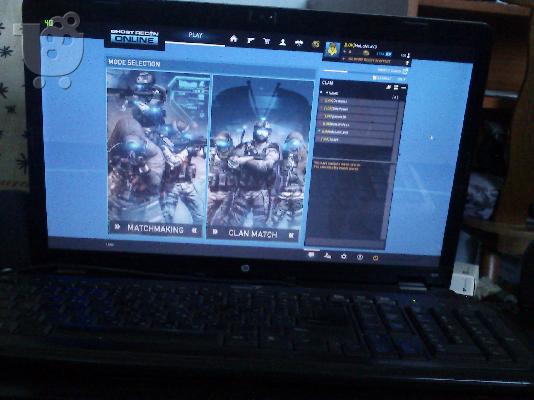534x400 pixels.
Task: Click the Matchmaking soldiers artwork
Action: click(157, 146)
